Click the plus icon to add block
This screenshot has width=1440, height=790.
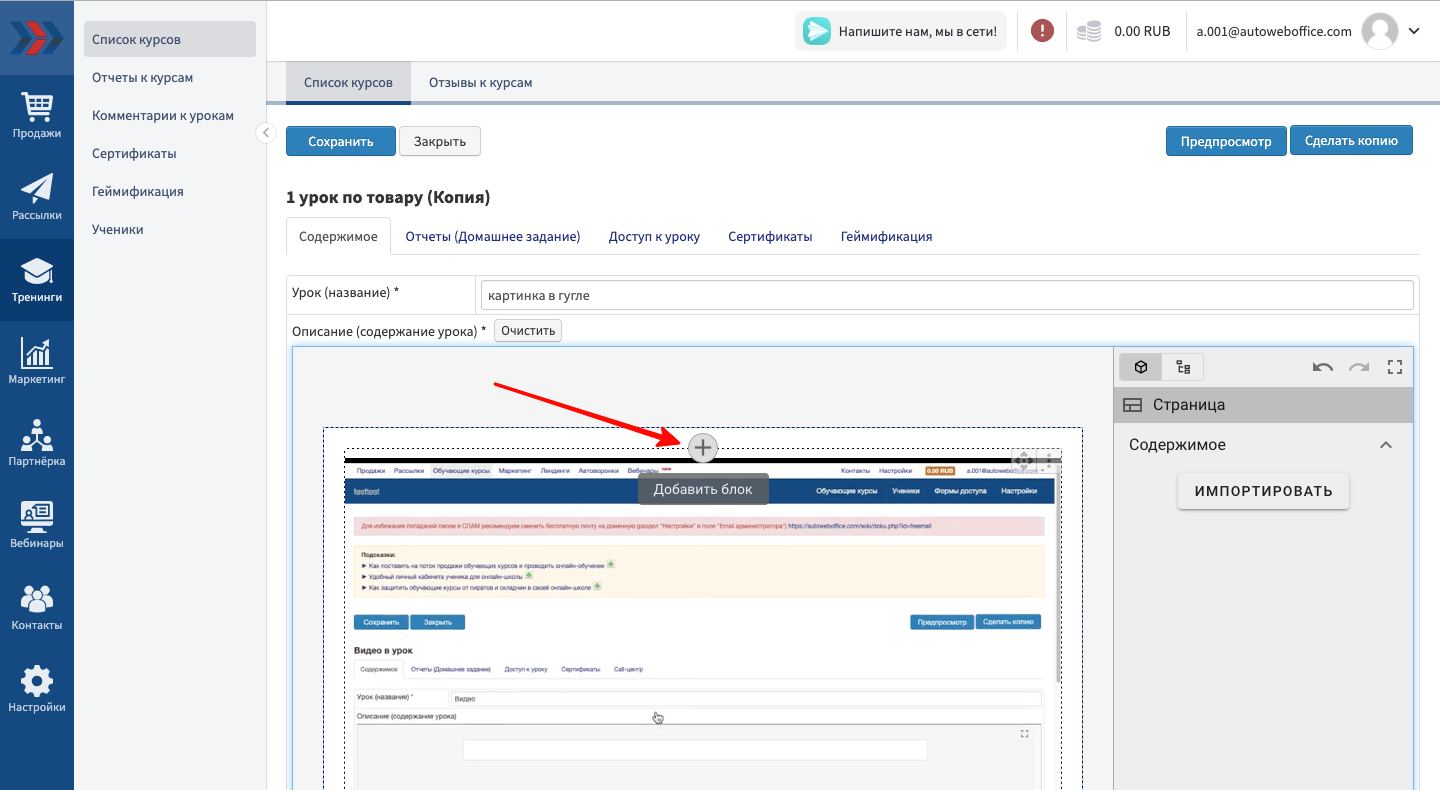point(703,448)
